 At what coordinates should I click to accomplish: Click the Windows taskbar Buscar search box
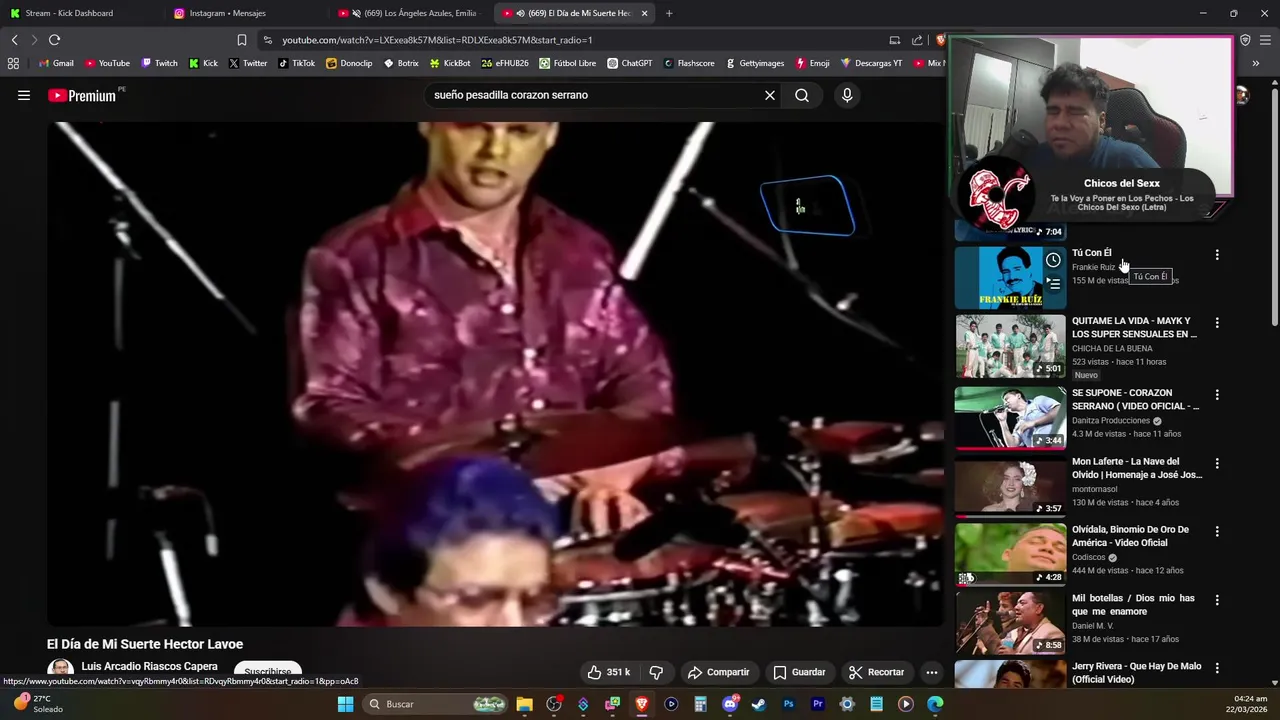click(x=436, y=704)
